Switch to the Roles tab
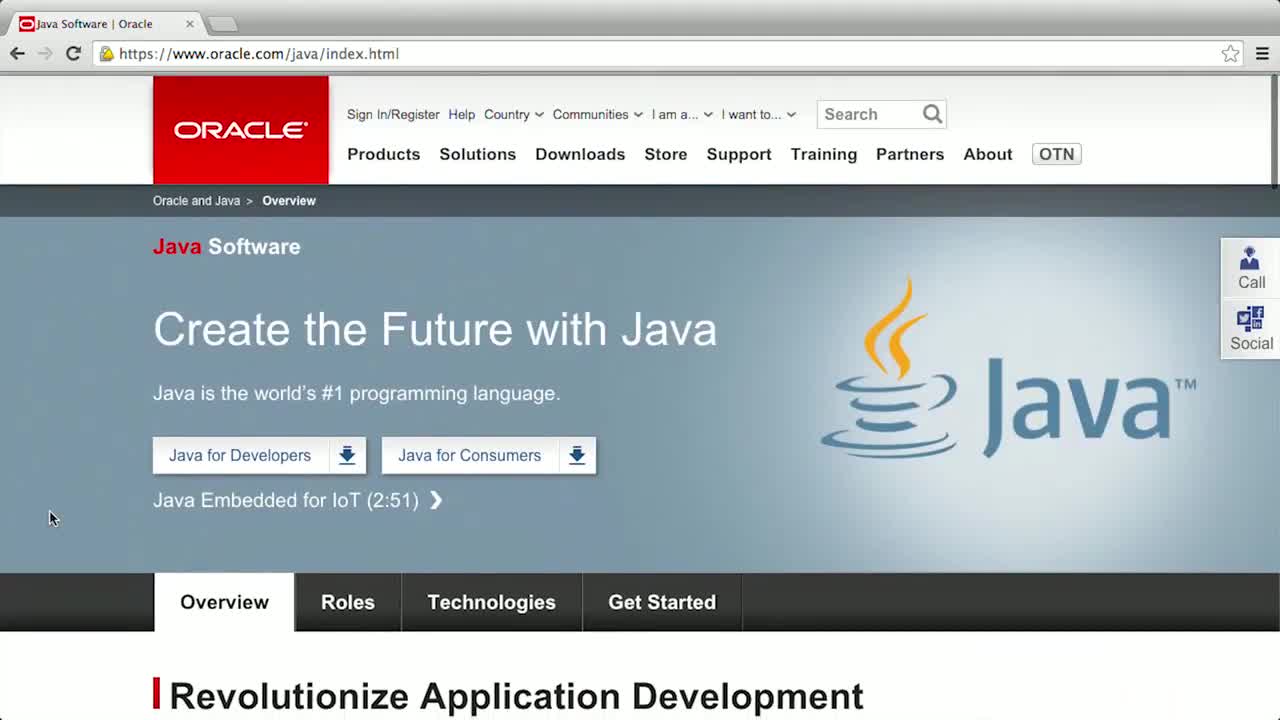This screenshot has height=720, width=1280. 348,602
